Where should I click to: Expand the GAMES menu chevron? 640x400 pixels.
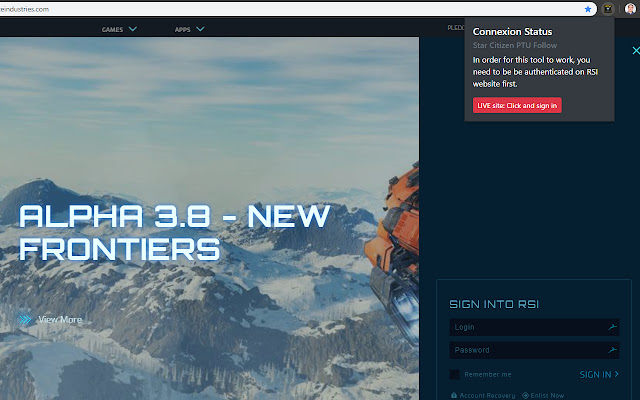click(133, 29)
